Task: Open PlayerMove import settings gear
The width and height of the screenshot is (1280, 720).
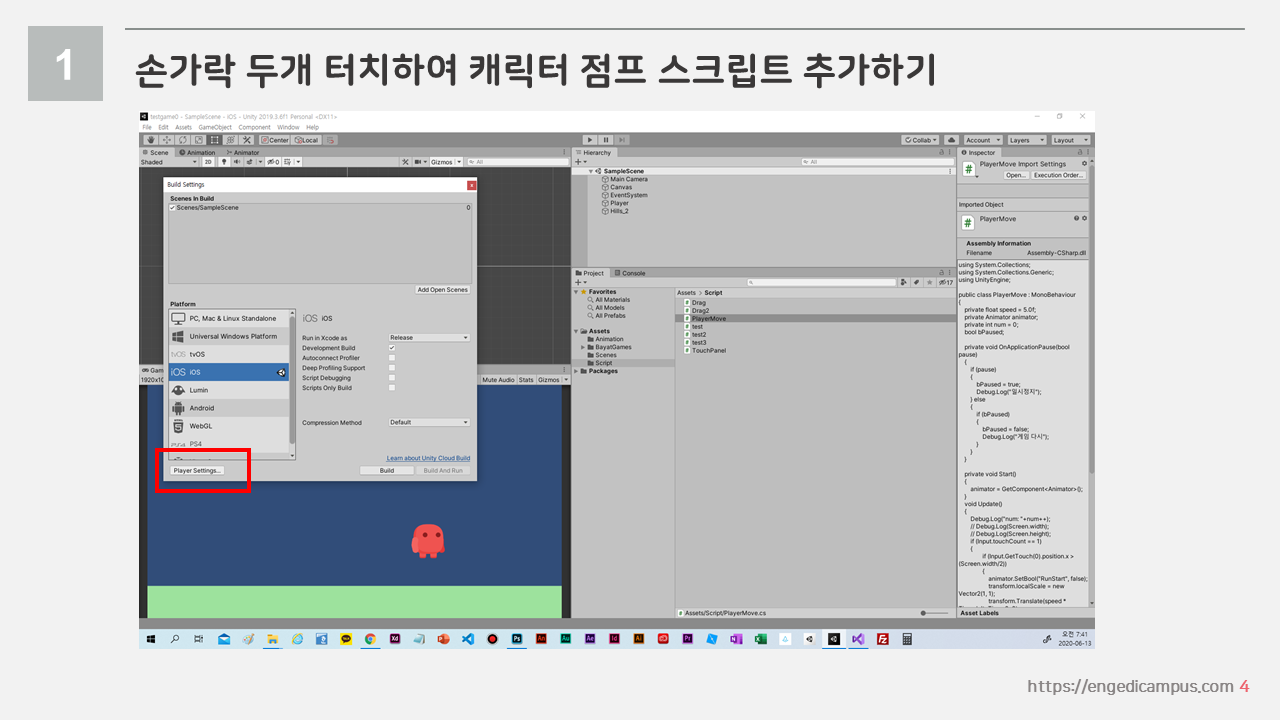Action: point(1084,163)
